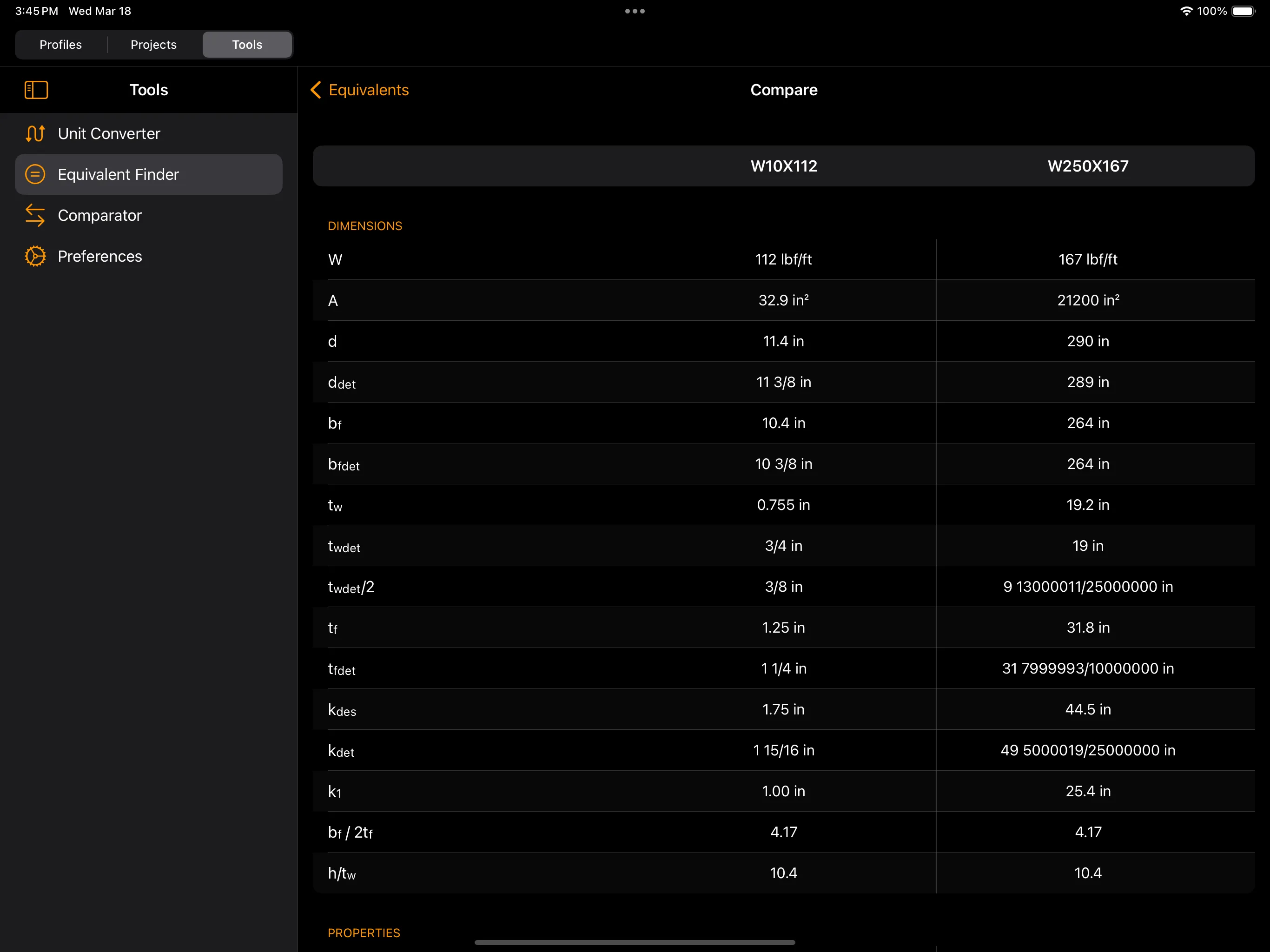Switch to the Projects tab
The height and width of the screenshot is (952, 1270).
(153, 44)
